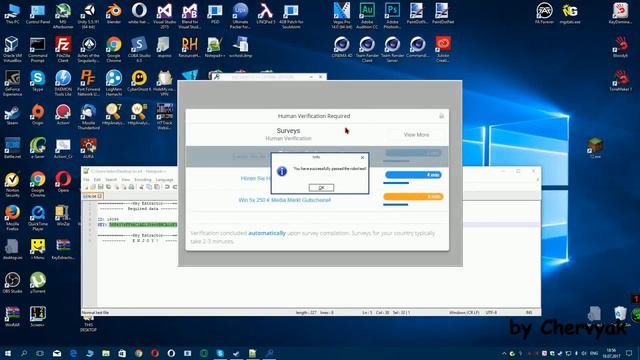The height and width of the screenshot is (360, 640).
Task: Click the Task View taskbar button
Action: coord(40,353)
